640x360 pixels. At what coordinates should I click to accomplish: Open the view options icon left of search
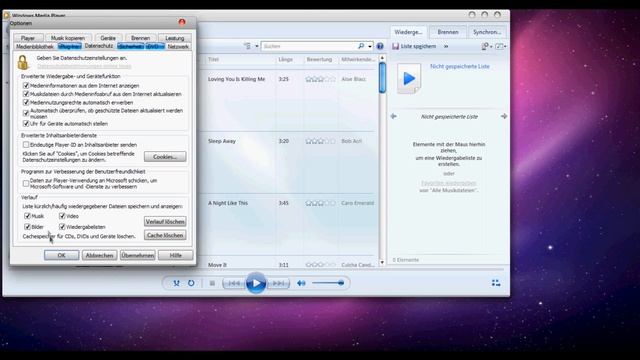248,46
